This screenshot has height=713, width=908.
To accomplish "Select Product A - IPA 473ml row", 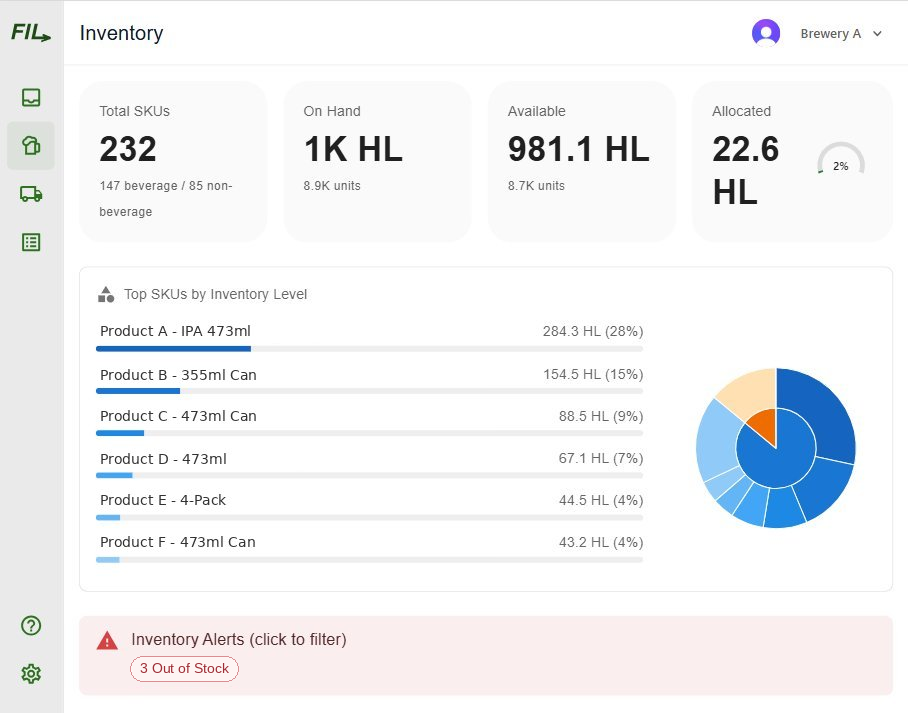I will point(369,338).
